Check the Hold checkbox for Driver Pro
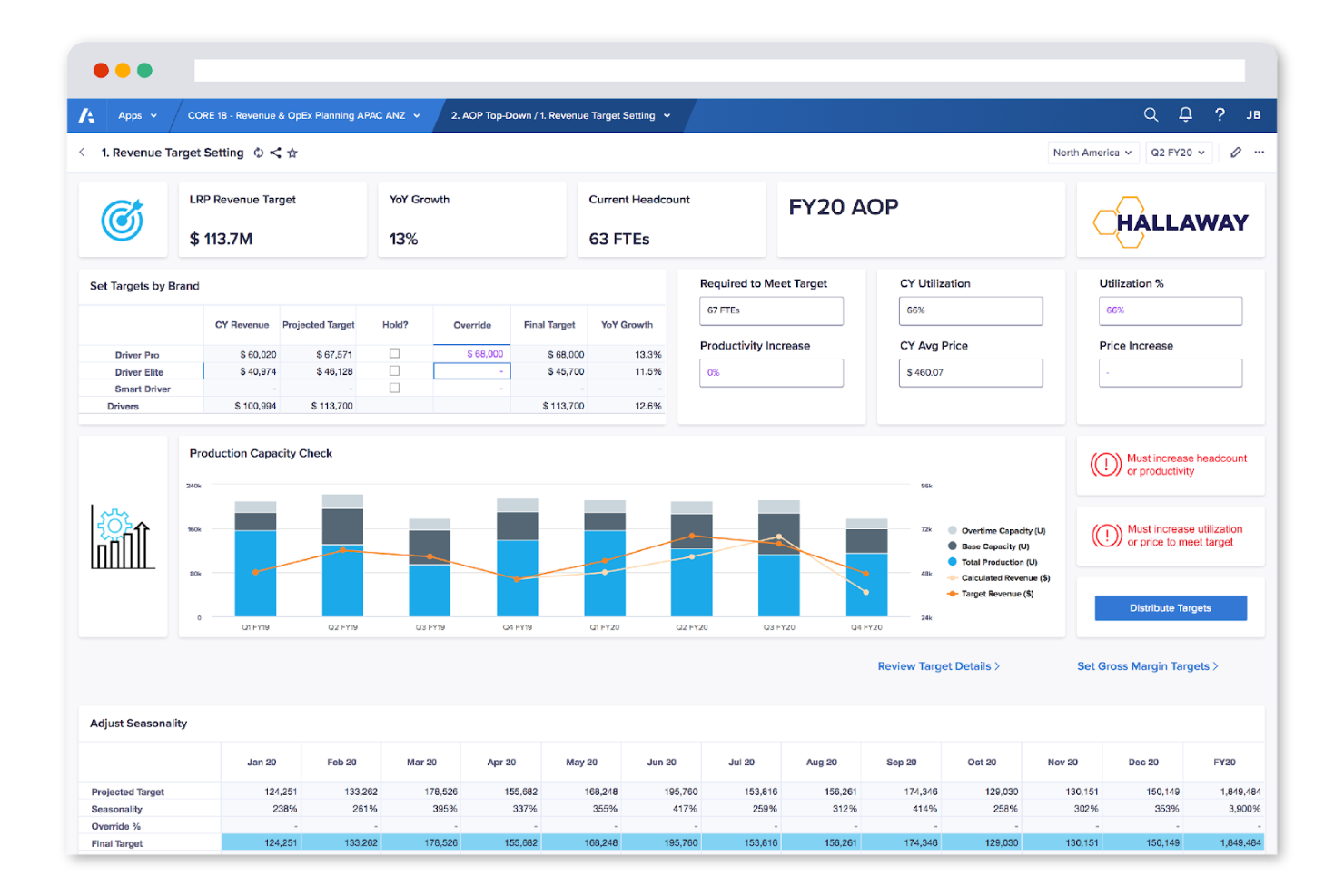This screenshot has height=896, width=1344. [394, 353]
